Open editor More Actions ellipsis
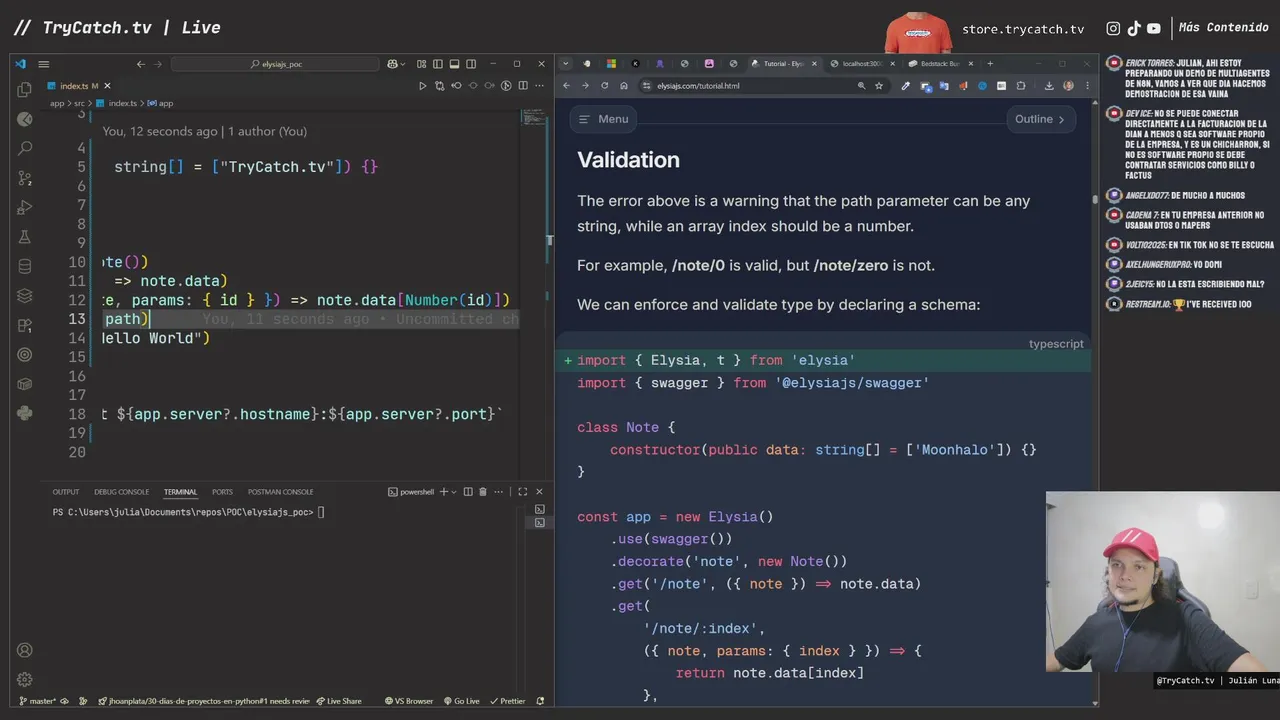This screenshot has height=720, width=1280. pos(540,86)
